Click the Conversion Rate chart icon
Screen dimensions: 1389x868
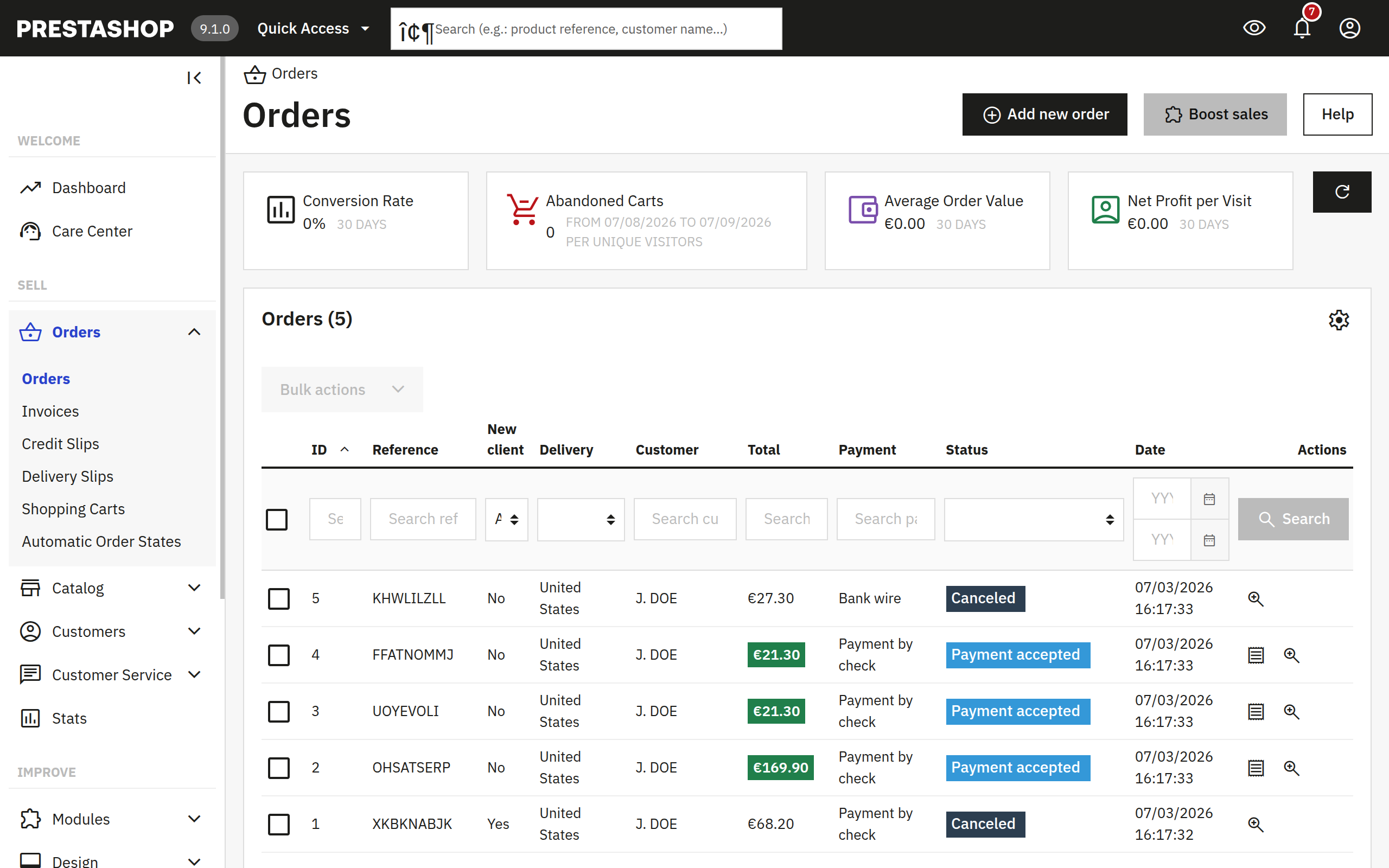tap(281, 209)
